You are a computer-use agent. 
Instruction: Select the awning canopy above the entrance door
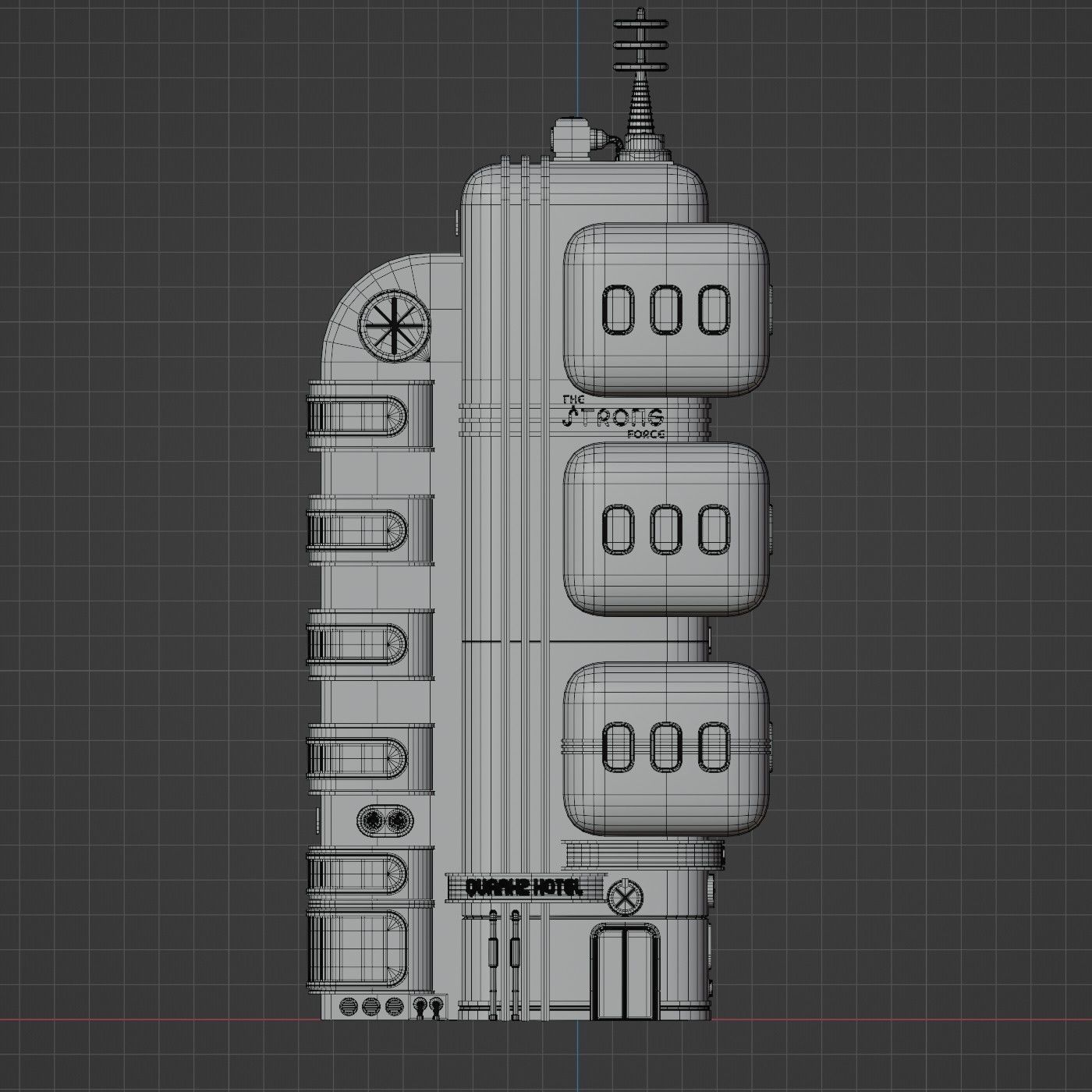(644, 855)
